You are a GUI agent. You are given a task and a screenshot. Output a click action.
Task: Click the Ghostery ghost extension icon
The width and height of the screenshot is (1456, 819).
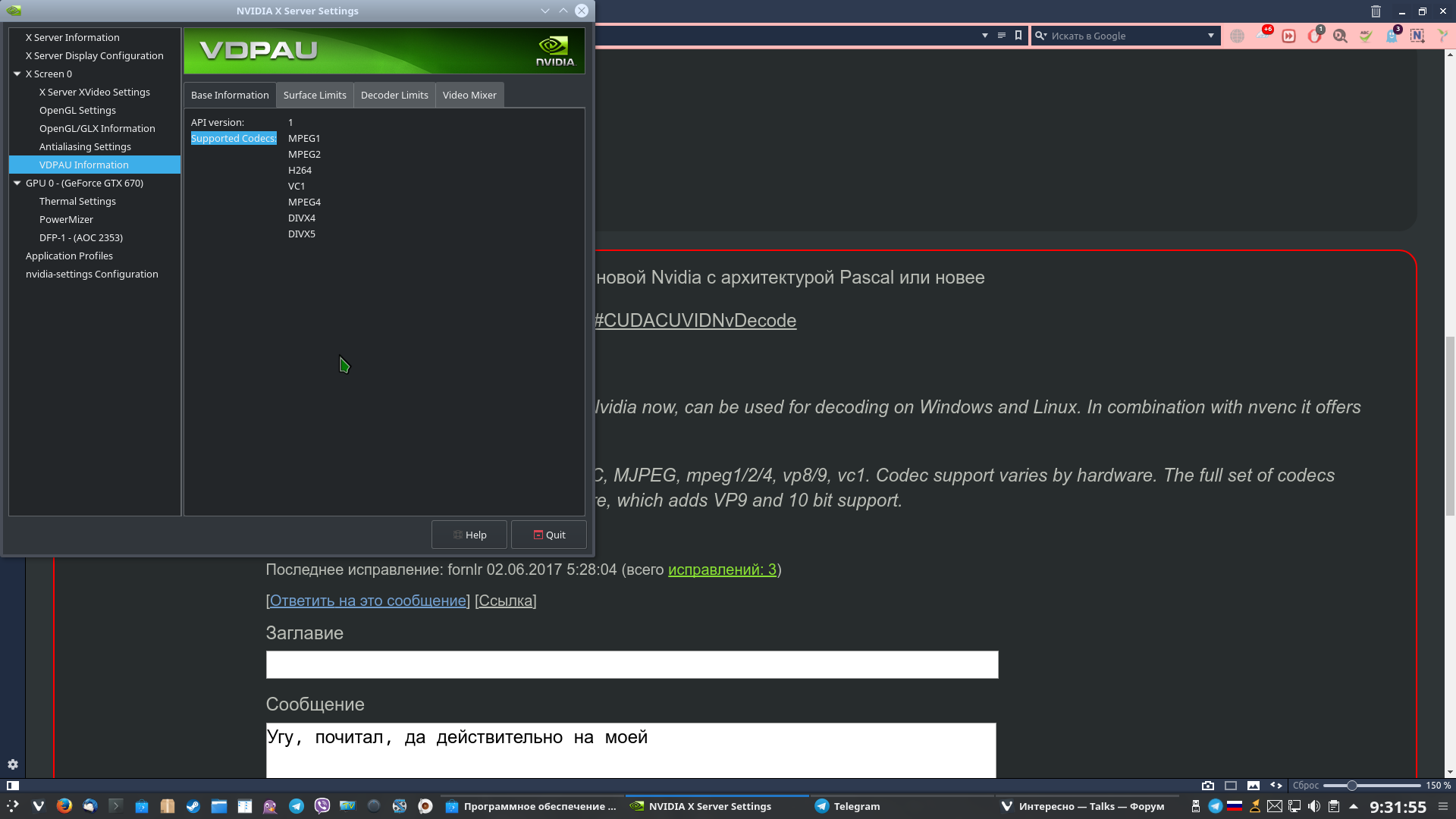(x=1392, y=36)
